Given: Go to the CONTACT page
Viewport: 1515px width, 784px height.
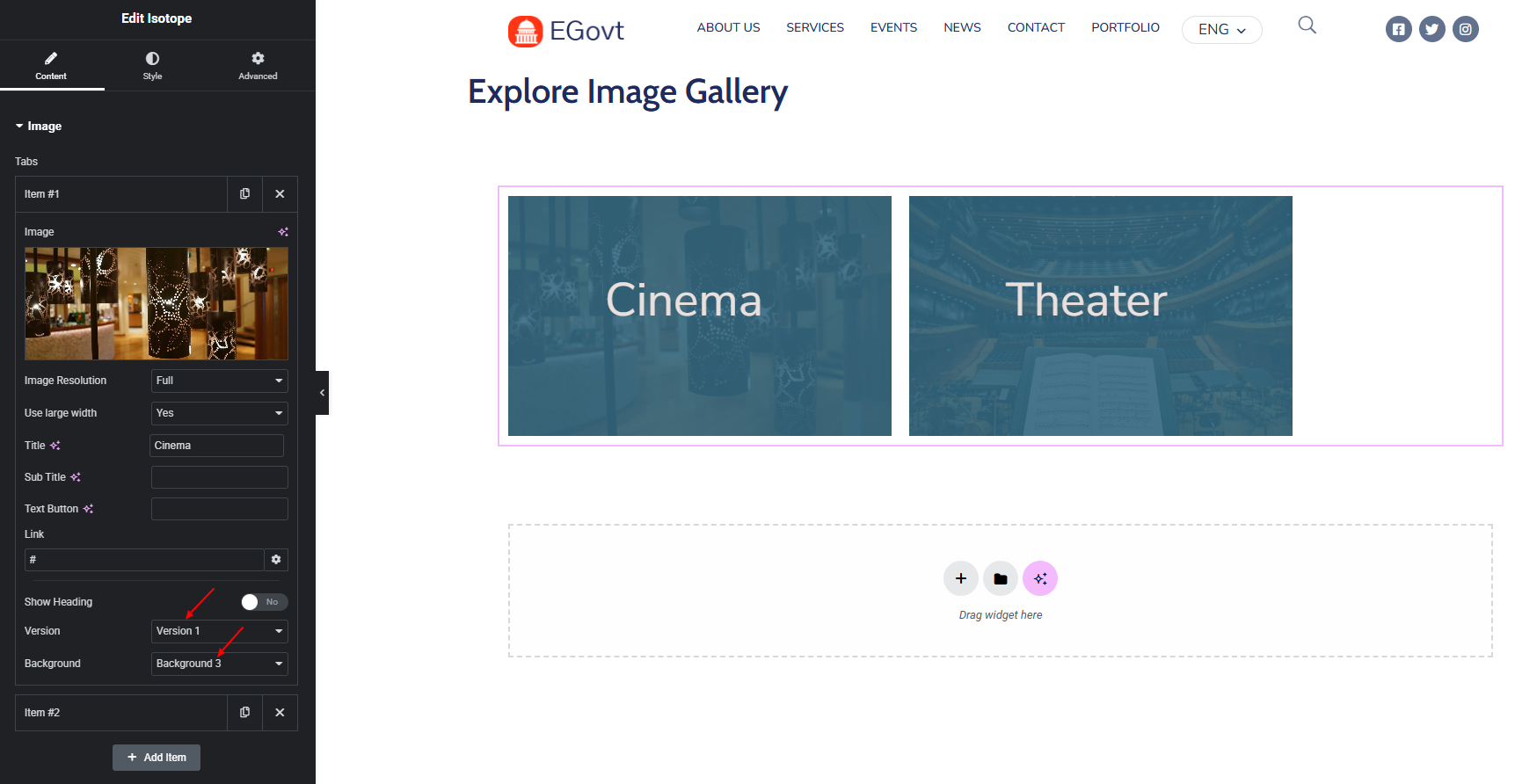Looking at the screenshot, I should coord(1036,28).
